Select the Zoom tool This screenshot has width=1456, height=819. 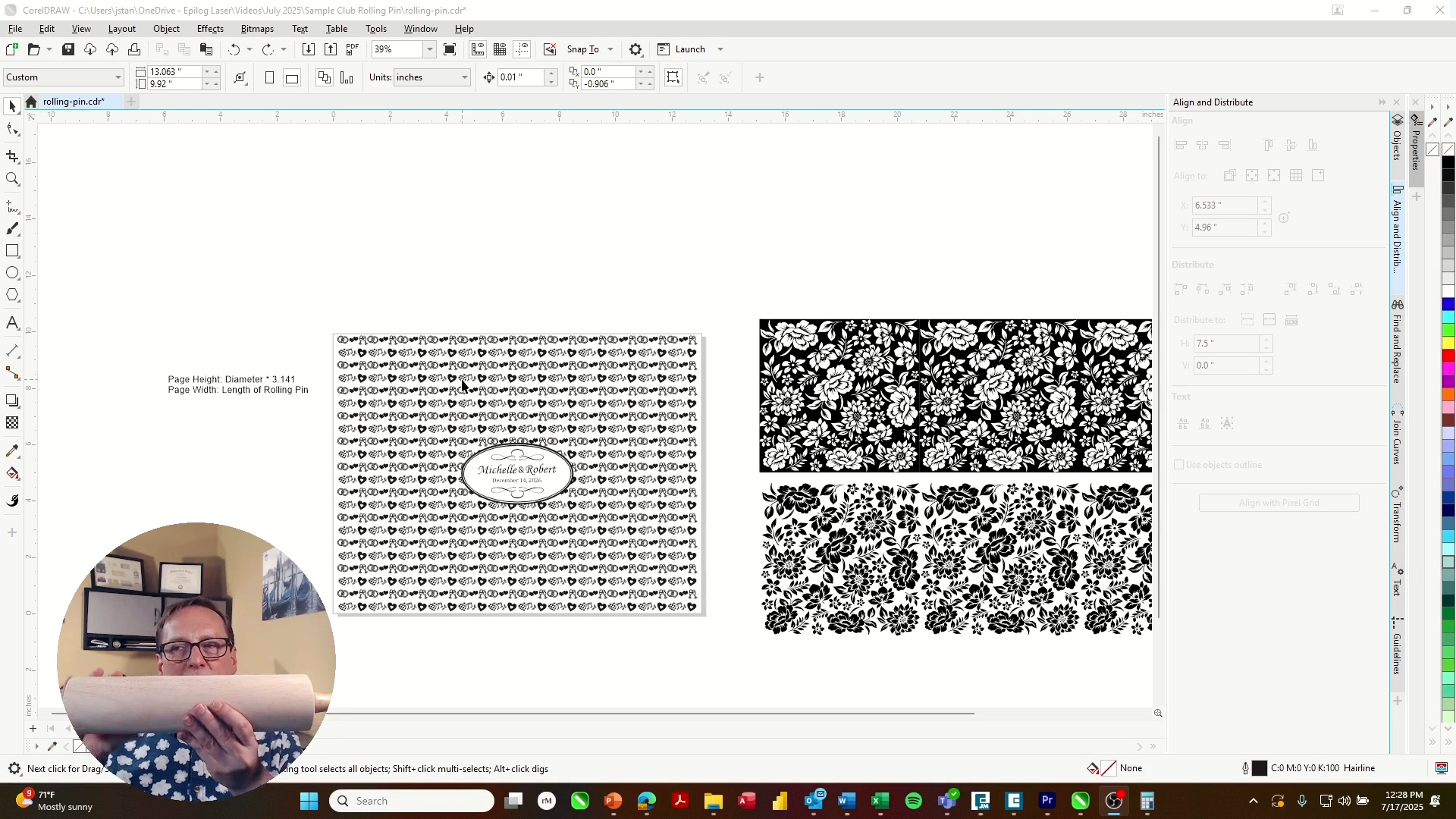pyautogui.click(x=12, y=180)
